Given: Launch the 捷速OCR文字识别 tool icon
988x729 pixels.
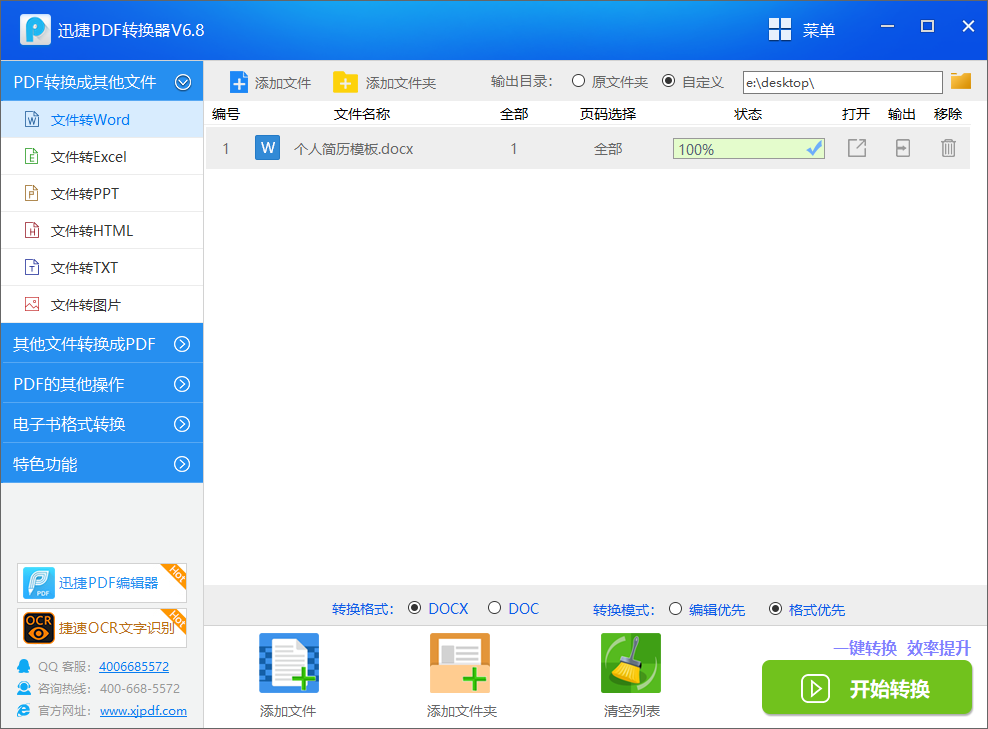Looking at the screenshot, I should pos(100,630).
